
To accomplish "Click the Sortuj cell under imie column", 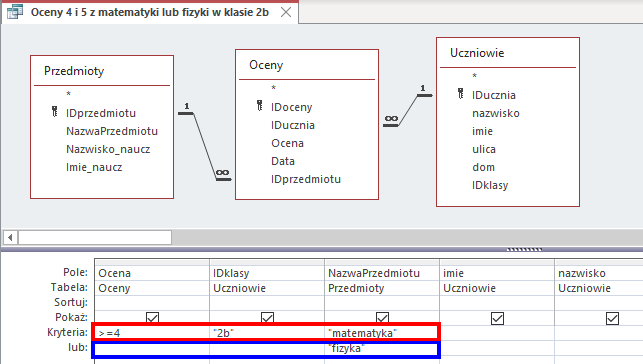I will point(497,303).
